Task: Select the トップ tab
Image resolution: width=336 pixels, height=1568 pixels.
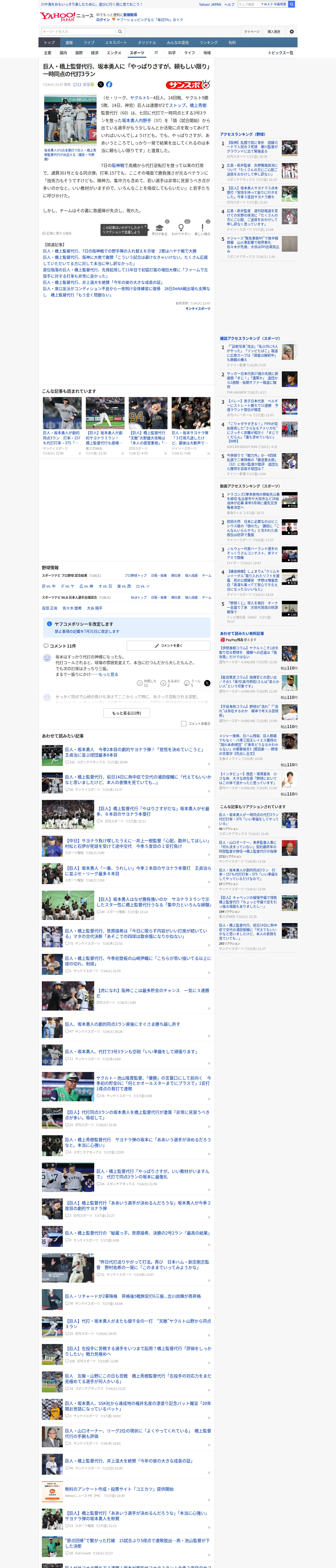Action: [x=49, y=43]
